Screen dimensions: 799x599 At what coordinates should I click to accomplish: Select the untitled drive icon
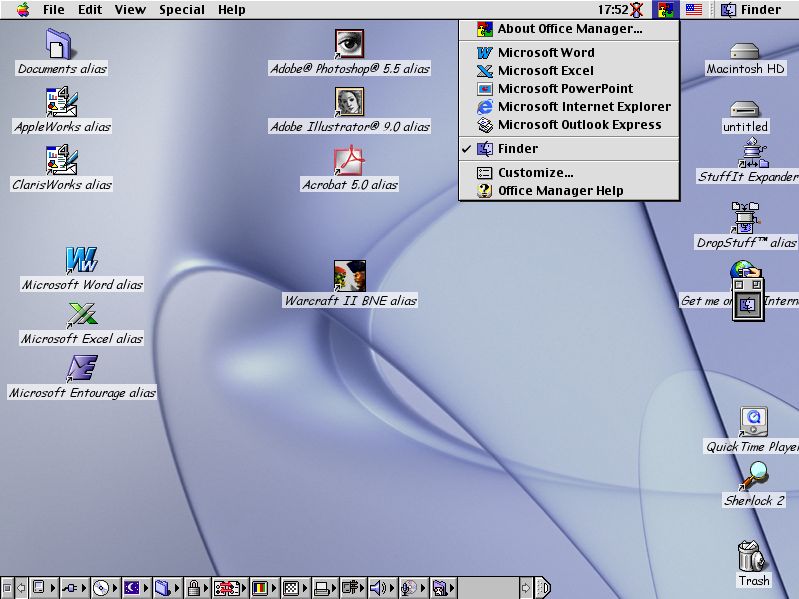tap(744, 109)
